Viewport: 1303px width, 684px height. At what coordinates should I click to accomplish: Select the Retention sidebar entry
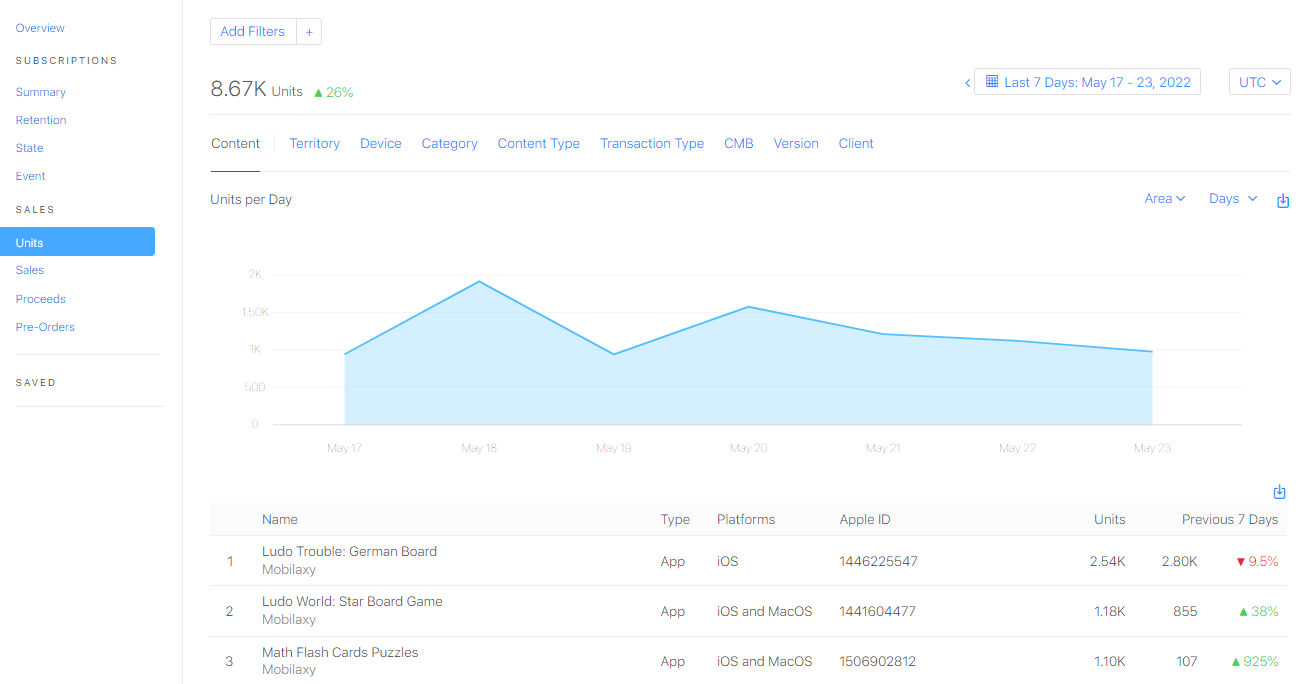tap(40, 119)
